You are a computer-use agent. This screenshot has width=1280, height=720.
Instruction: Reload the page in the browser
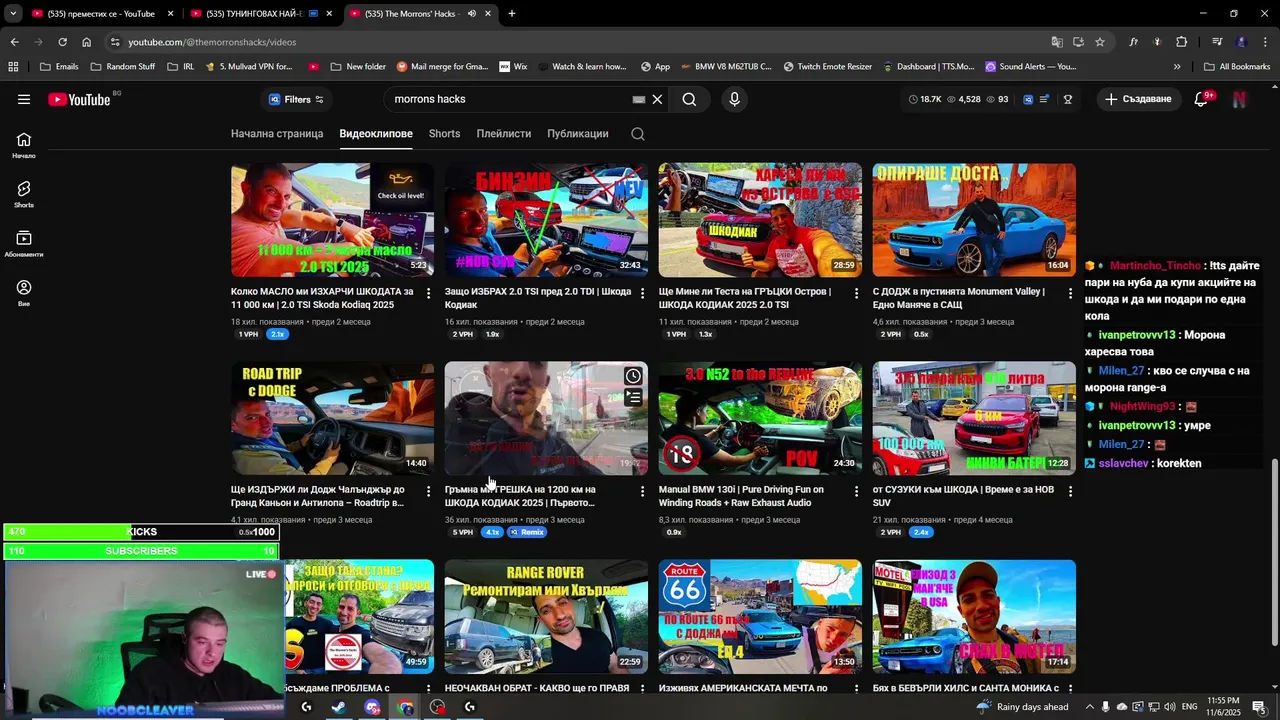(x=62, y=42)
